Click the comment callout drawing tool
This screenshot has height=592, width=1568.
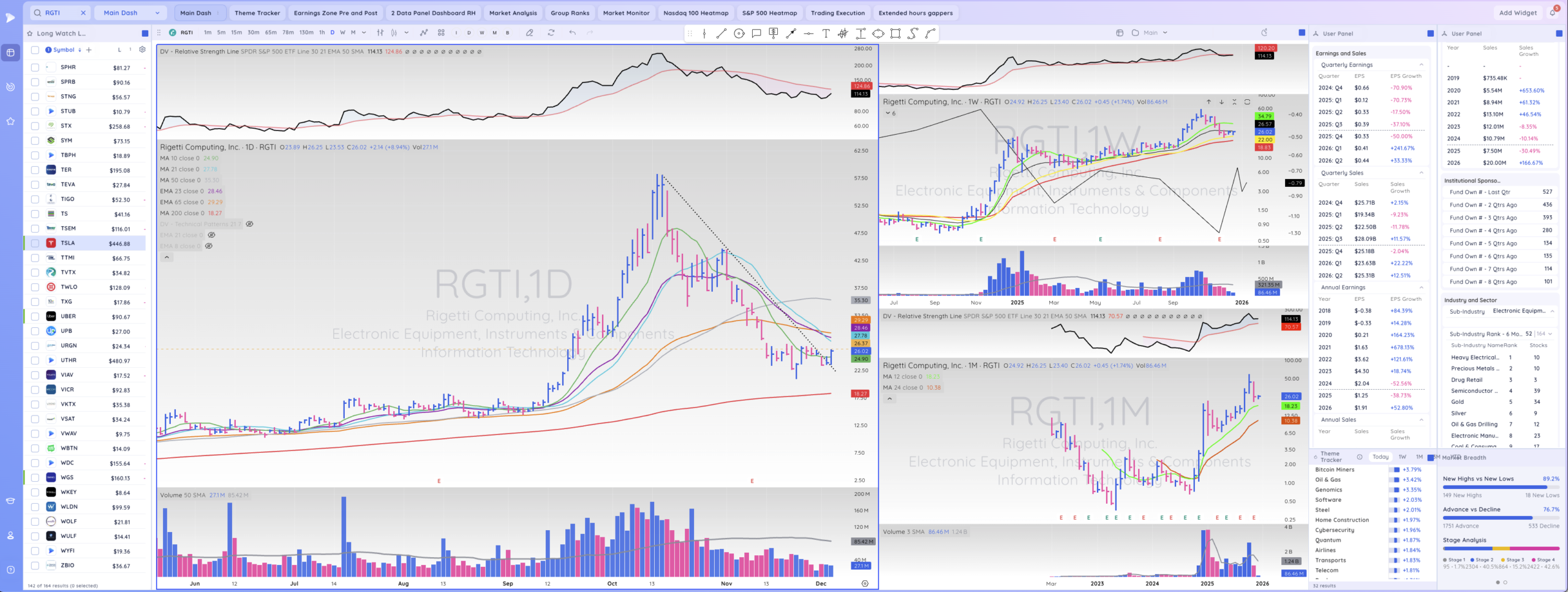coord(756,33)
